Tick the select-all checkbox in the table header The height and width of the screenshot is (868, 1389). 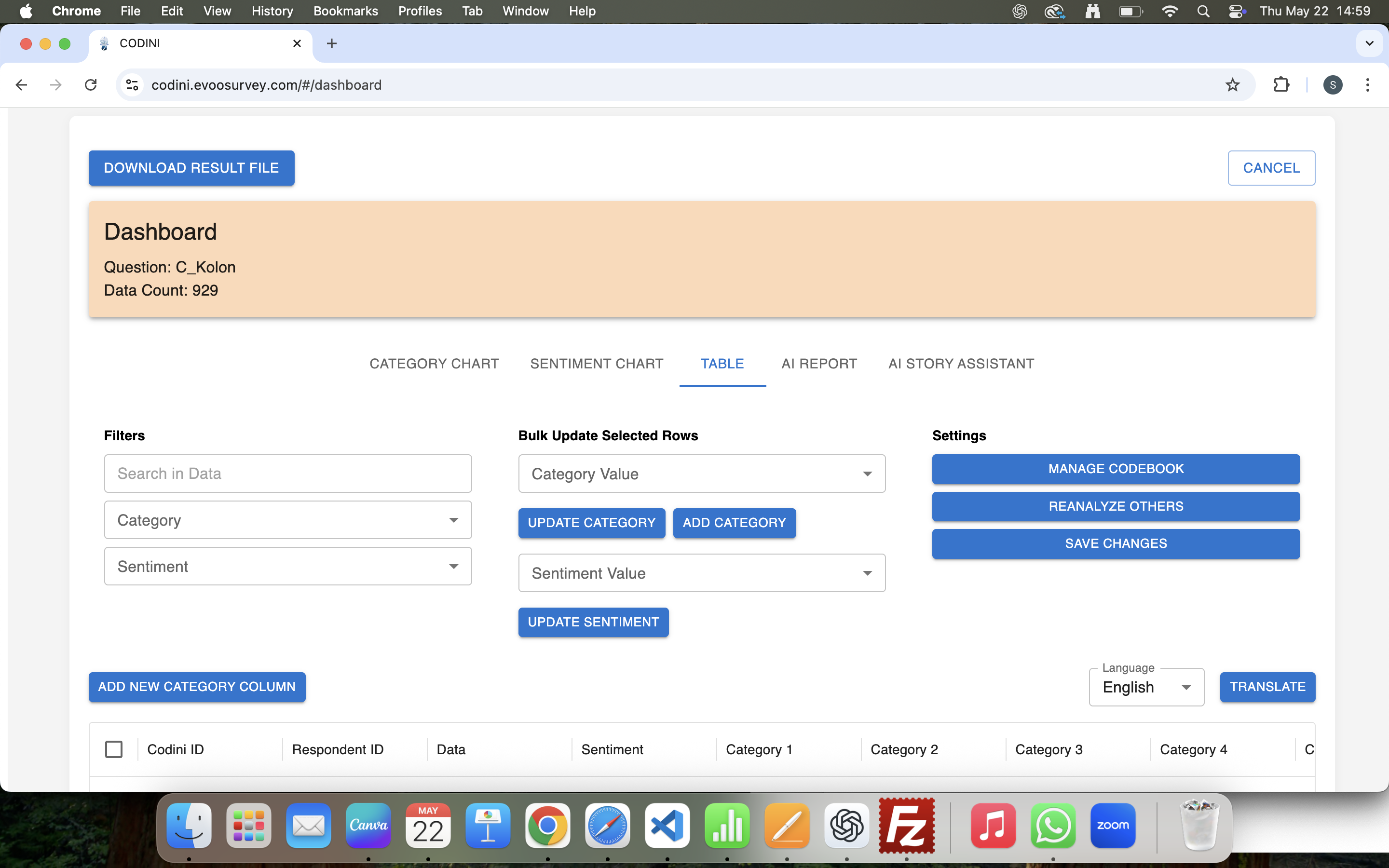point(114,749)
